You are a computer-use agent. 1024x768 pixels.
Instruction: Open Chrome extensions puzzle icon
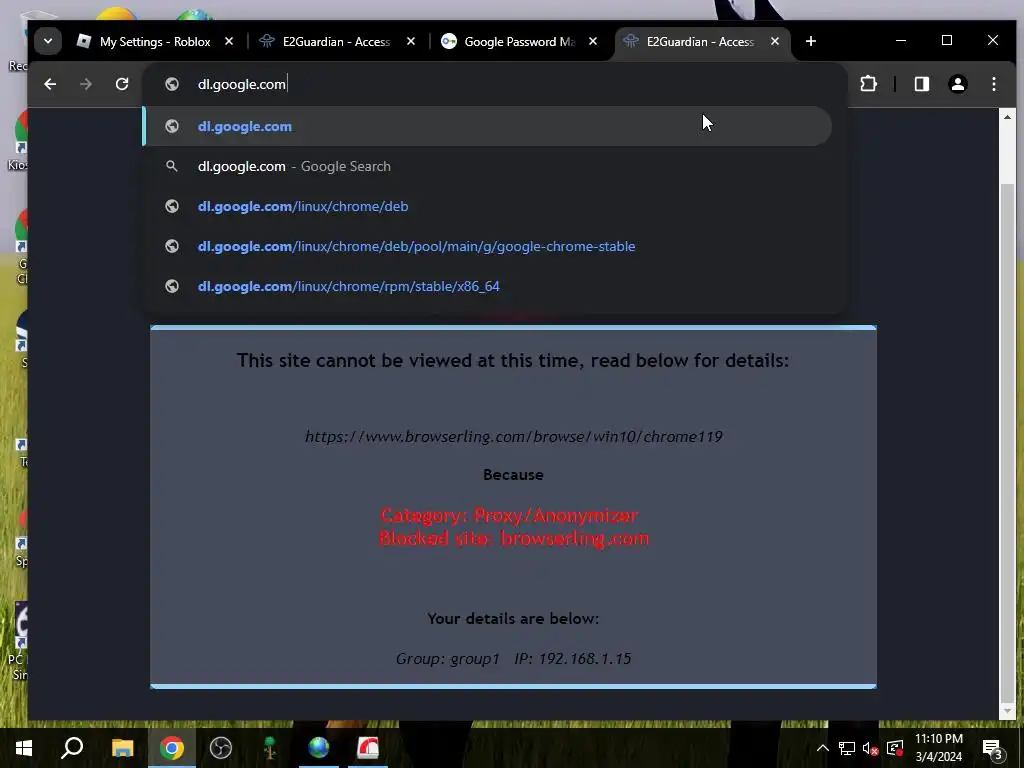click(868, 84)
